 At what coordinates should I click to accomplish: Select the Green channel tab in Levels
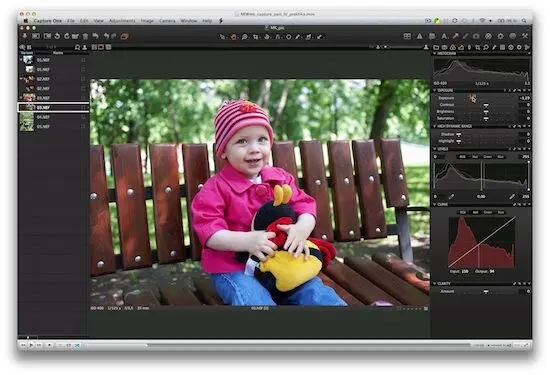[x=488, y=157]
